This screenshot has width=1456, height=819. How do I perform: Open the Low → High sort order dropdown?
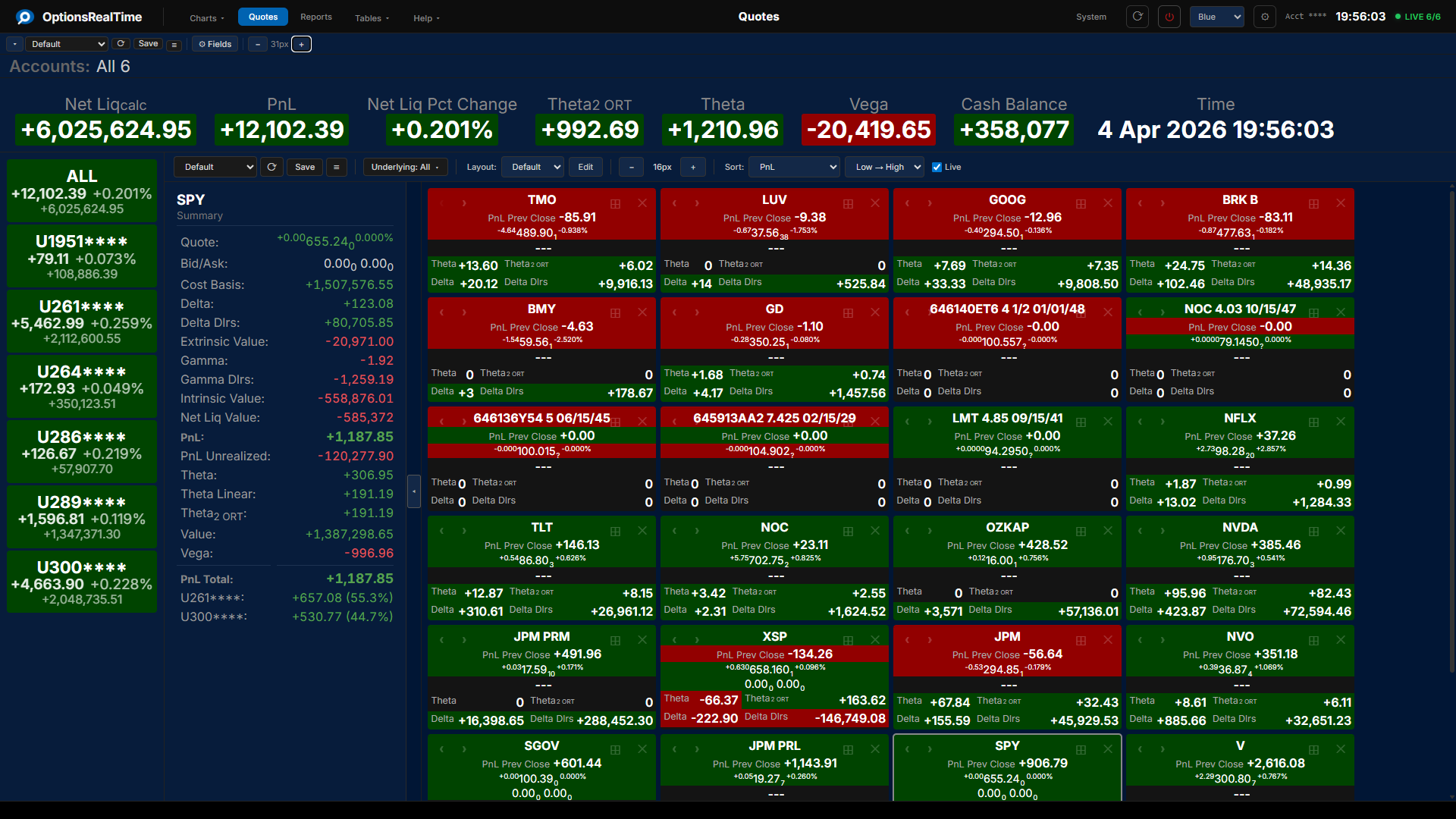pyautogui.click(x=884, y=167)
